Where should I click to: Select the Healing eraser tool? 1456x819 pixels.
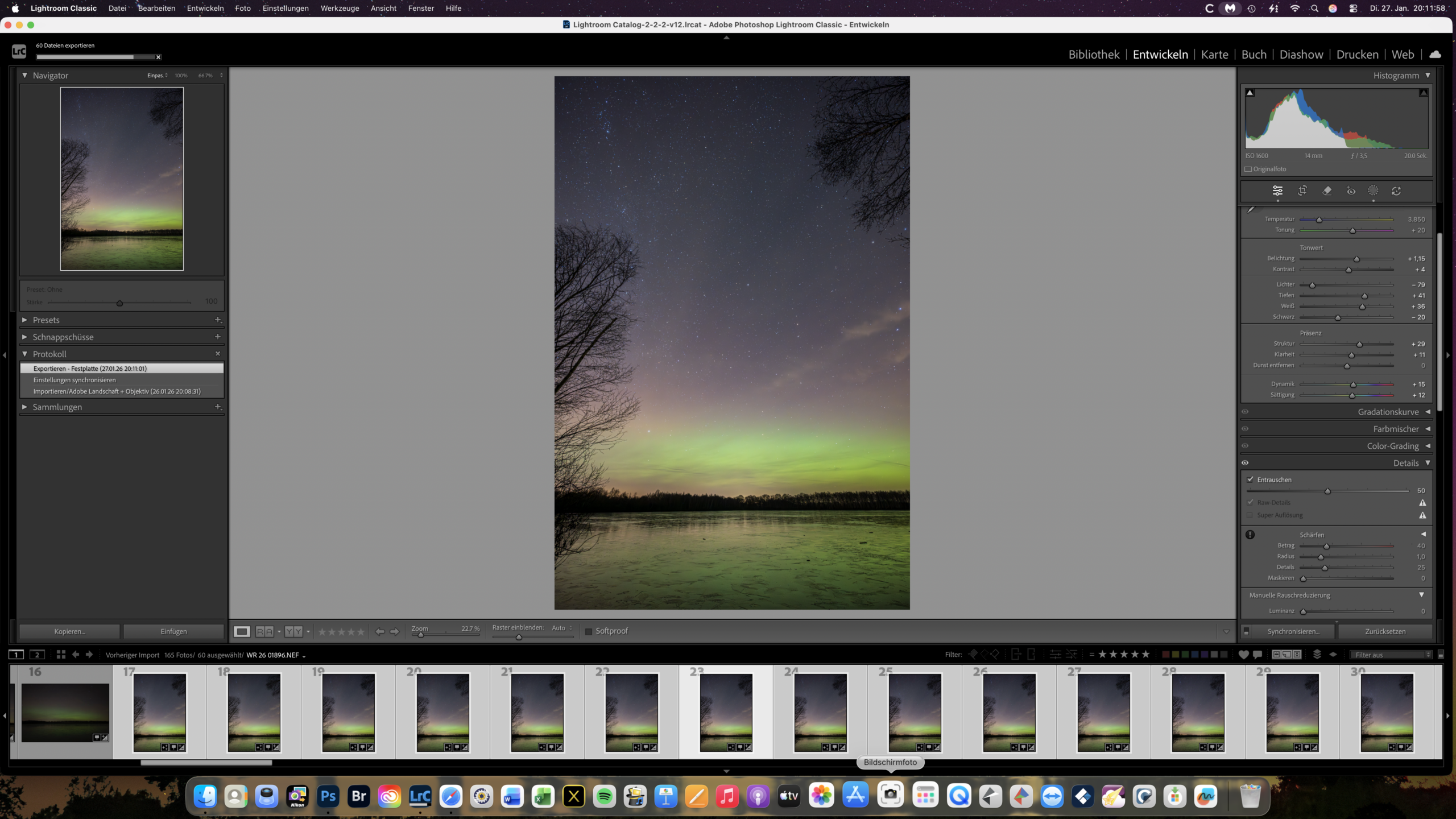tap(1327, 191)
